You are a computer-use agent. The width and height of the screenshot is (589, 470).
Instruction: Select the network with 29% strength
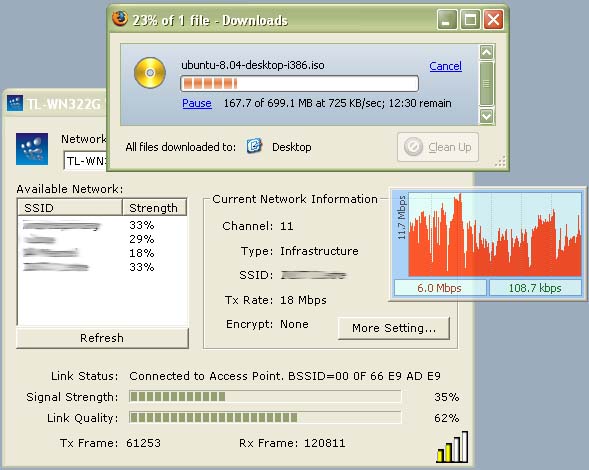click(102, 239)
